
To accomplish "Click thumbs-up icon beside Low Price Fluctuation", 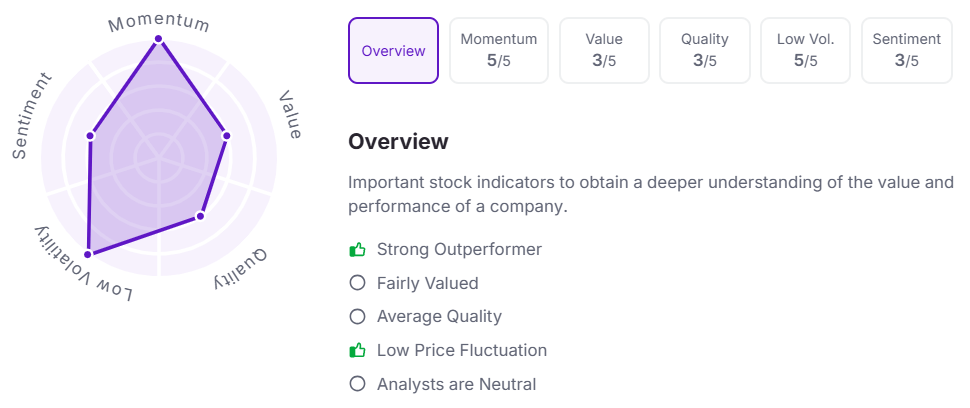I will (x=357, y=350).
